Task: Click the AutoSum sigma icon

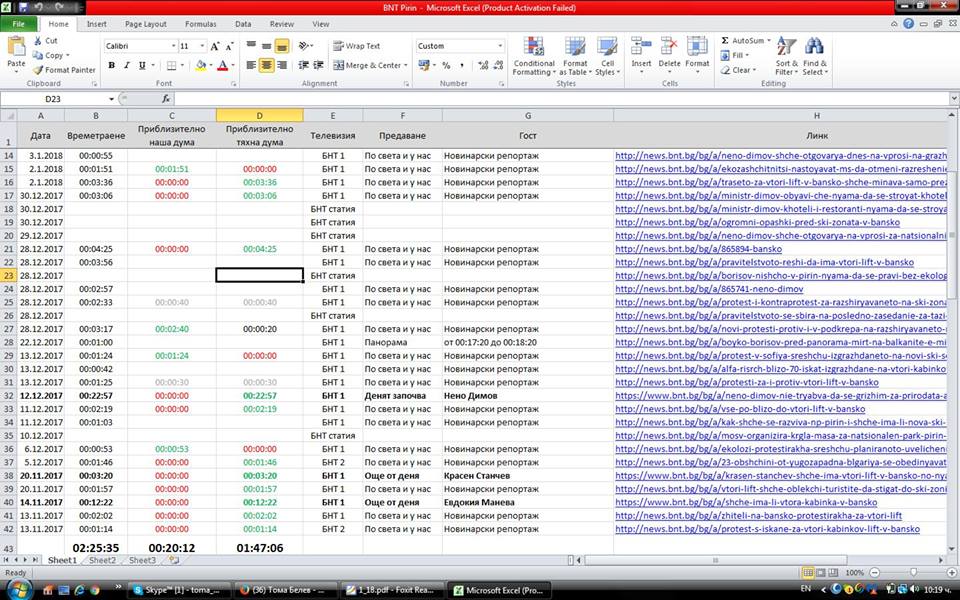Action: (726, 41)
